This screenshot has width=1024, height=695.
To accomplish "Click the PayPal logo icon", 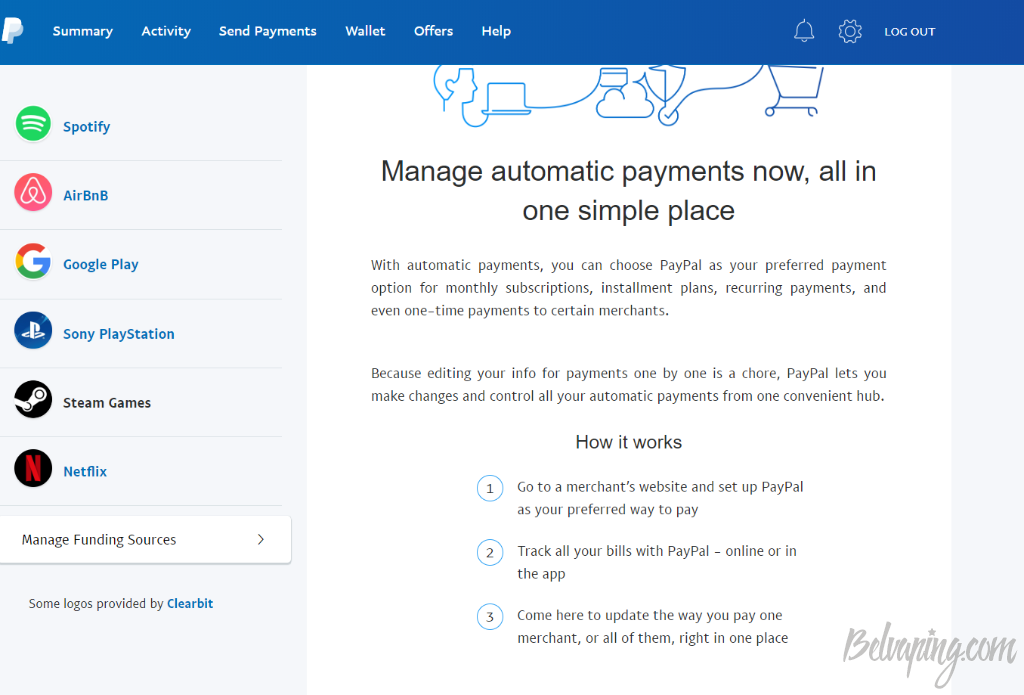I will pos(12,31).
